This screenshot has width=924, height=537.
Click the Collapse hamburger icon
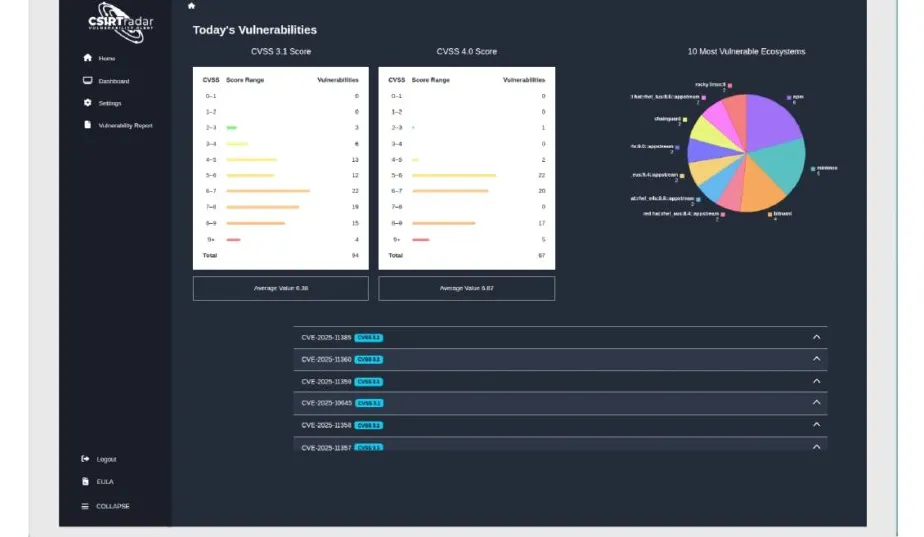[85, 506]
